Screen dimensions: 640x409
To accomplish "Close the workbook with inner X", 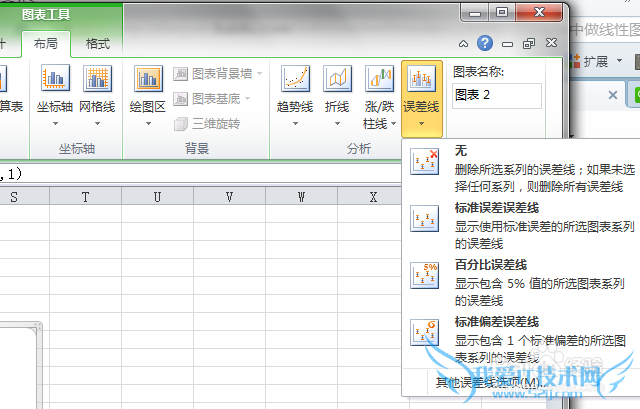I will (551, 42).
